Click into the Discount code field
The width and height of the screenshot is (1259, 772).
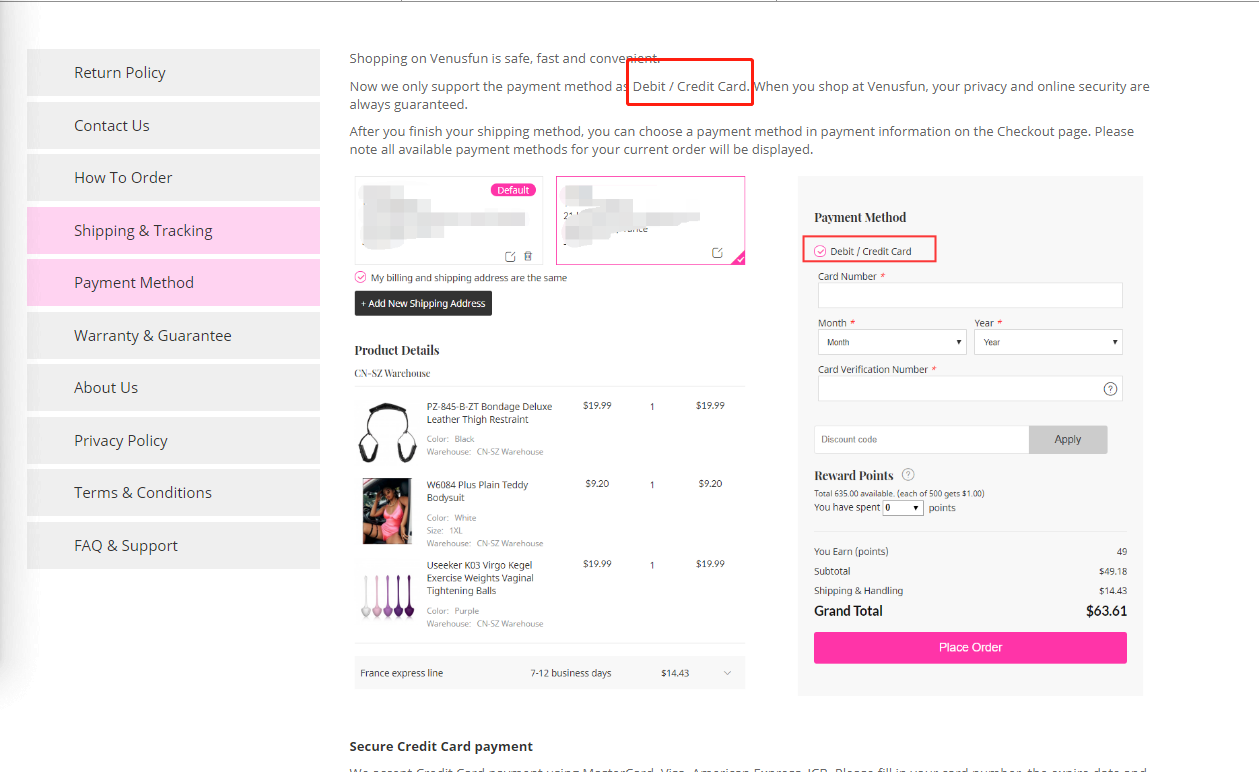pyautogui.click(x=921, y=439)
